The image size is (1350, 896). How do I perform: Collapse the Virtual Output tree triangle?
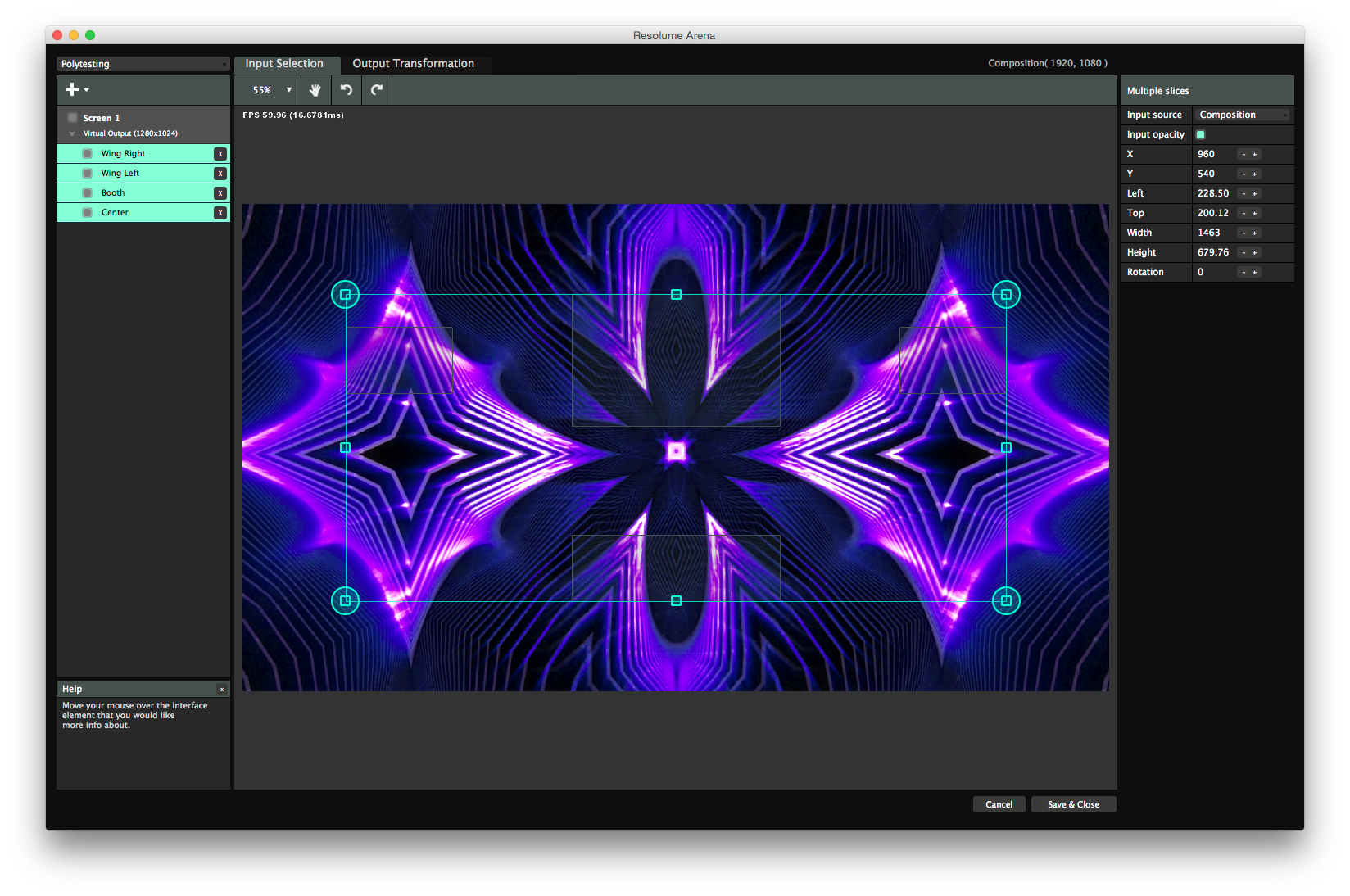point(72,133)
